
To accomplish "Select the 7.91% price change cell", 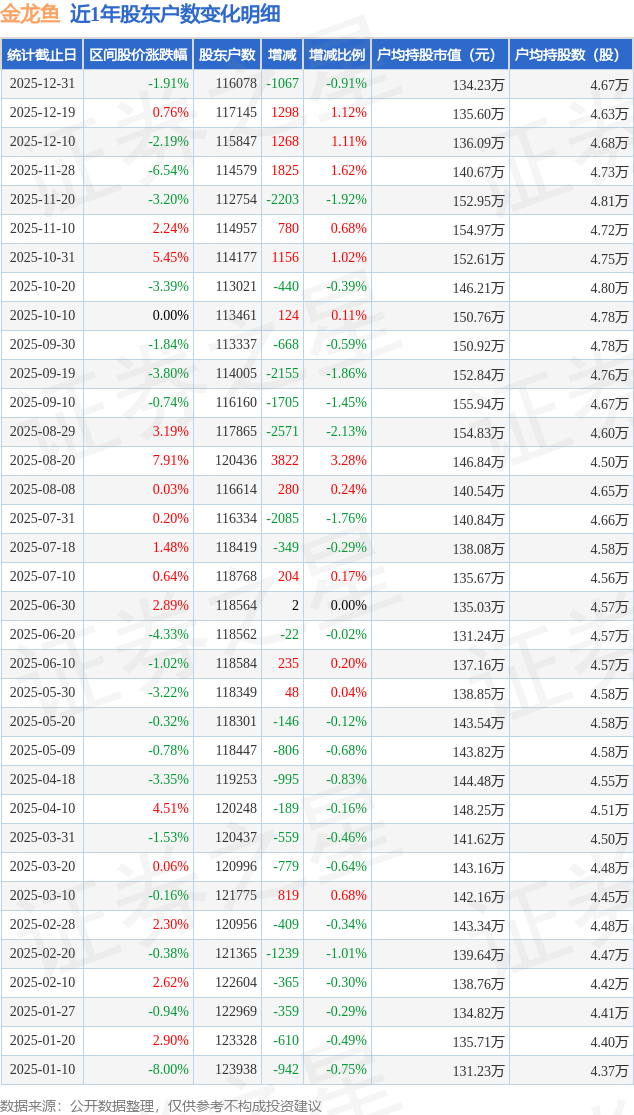I will 170,460.
